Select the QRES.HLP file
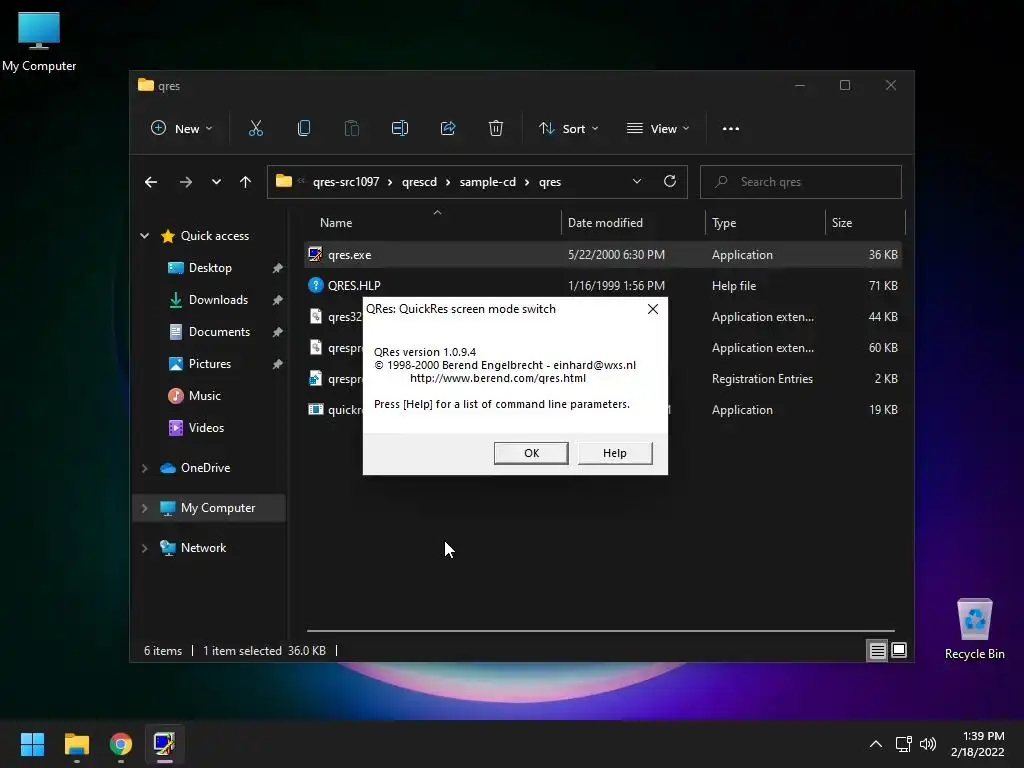The height and width of the screenshot is (768, 1024). click(x=603, y=285)
